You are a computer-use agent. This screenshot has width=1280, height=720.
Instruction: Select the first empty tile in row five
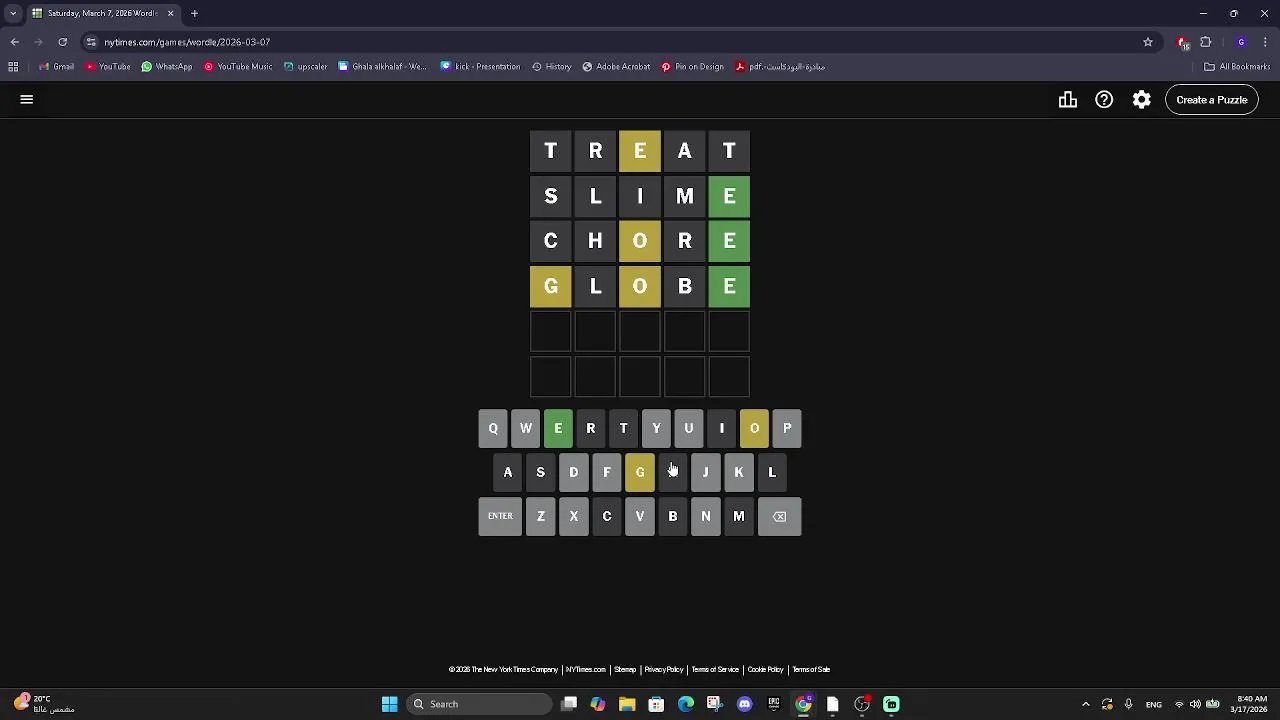551,332
